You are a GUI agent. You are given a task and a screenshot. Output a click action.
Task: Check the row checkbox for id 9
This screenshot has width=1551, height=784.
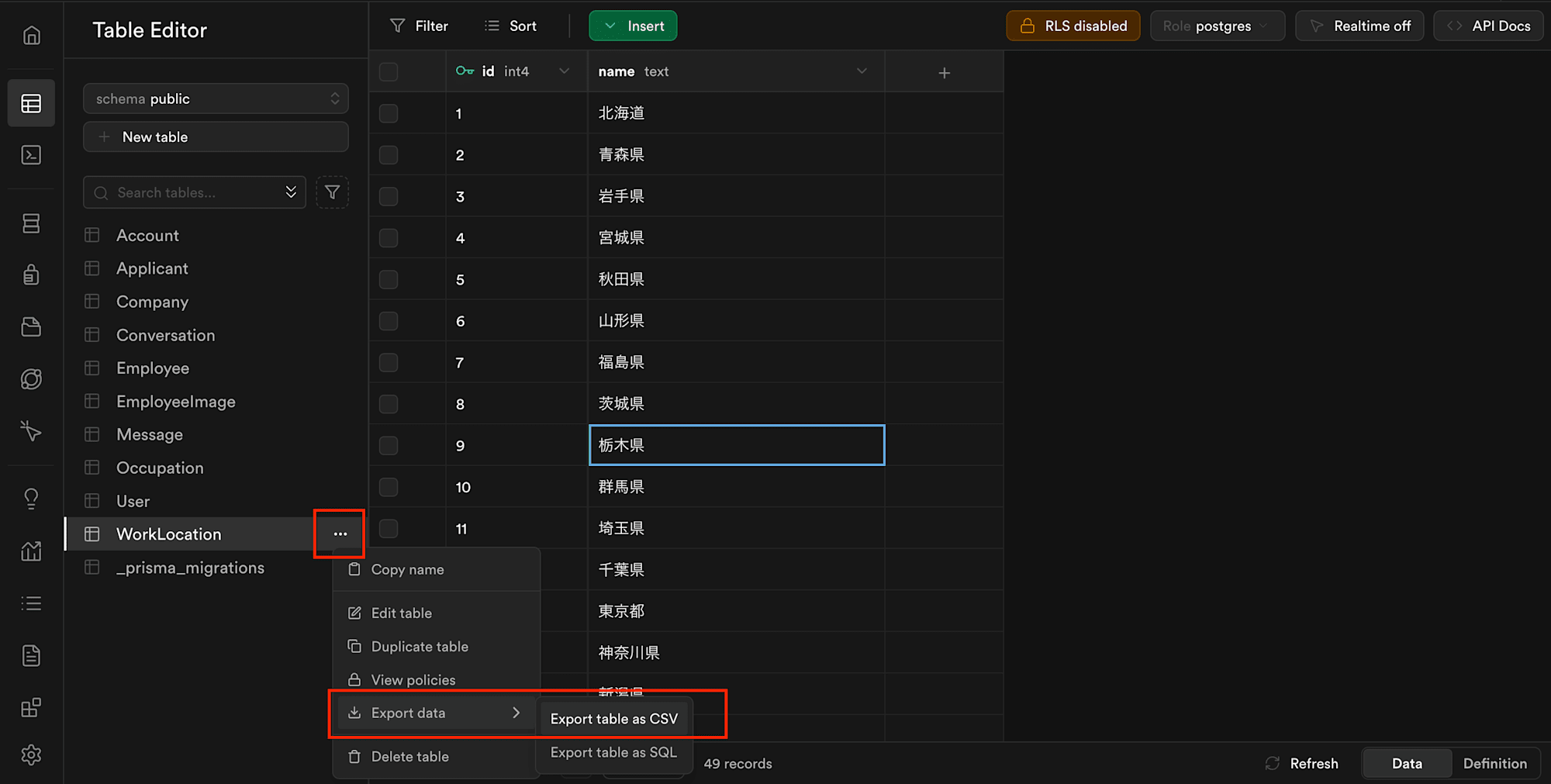point(389,445)
